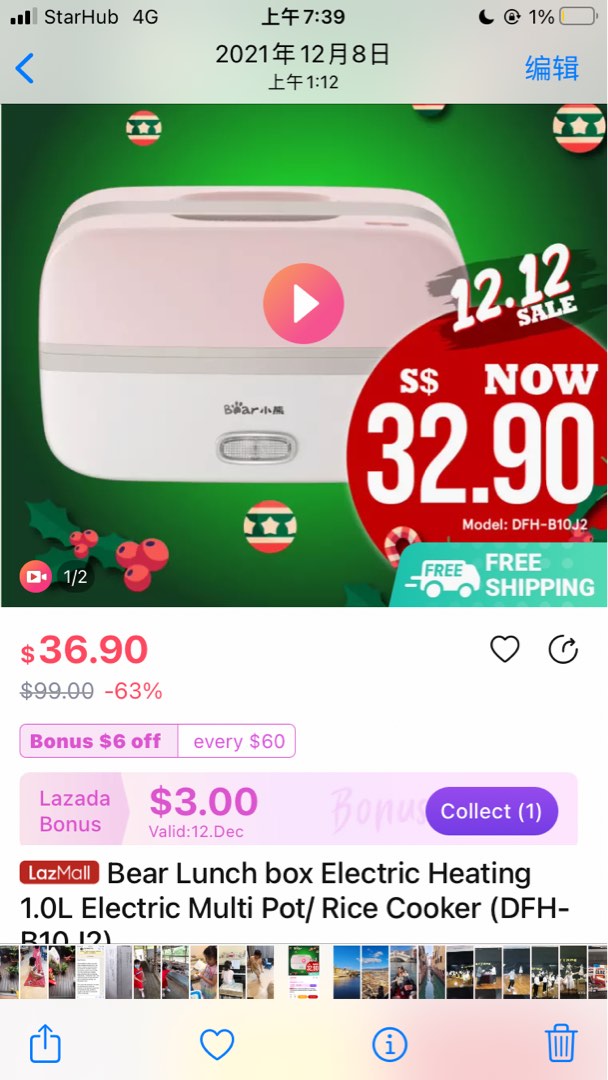Tap the product share arrow icon

[x=563, y=649]
